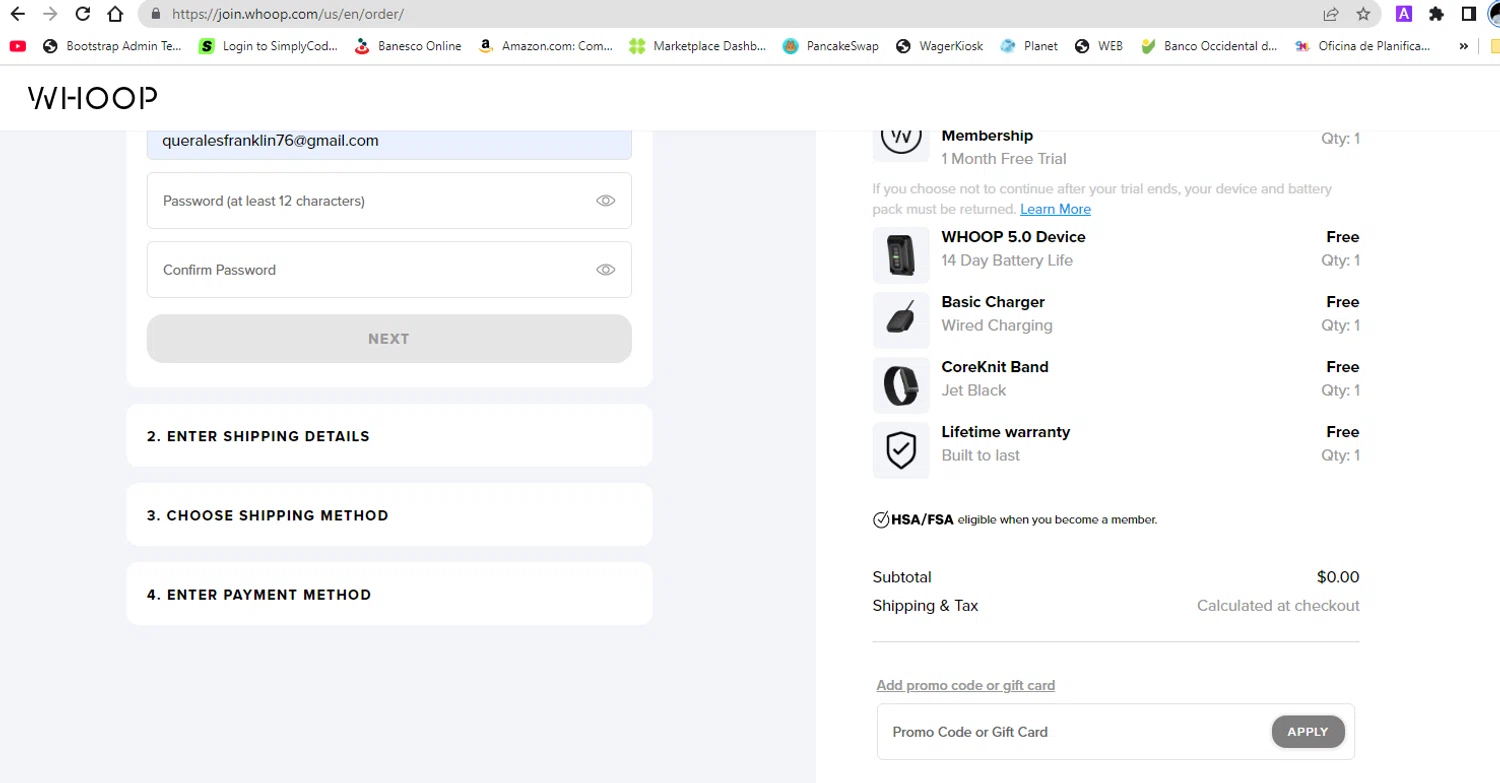This screenshot has height=783, width=1500.
Task: Click the HSA/FSA eligible badge
Action: tap(1015, 520)
